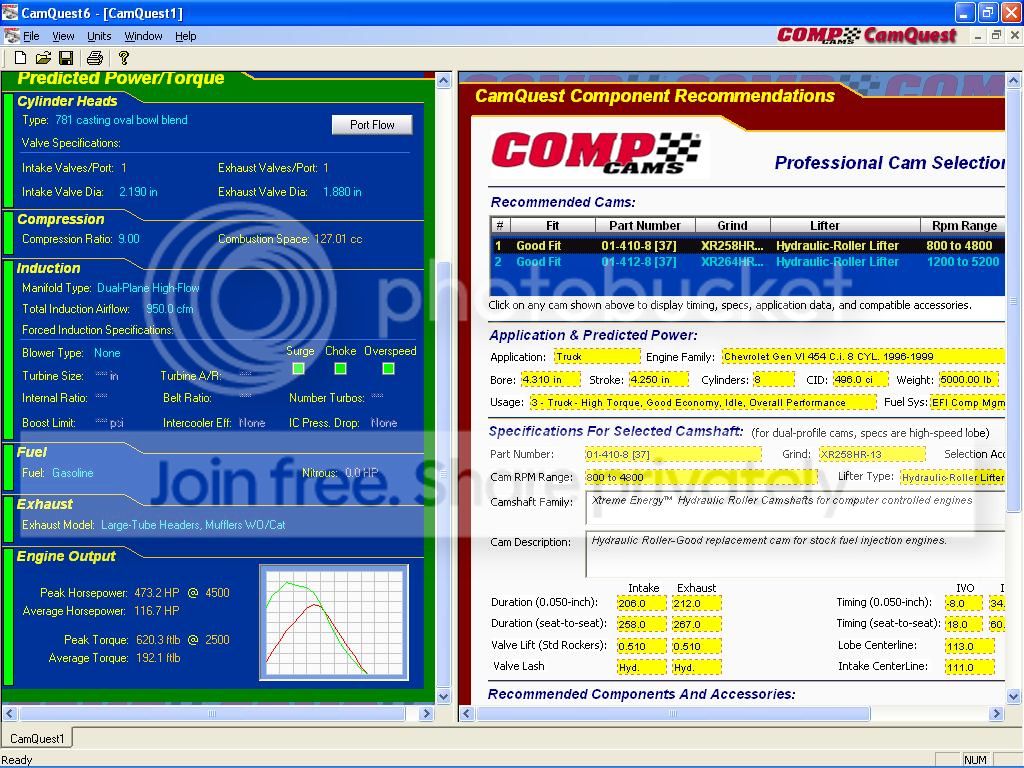Toggle the Choke indicator box

(x=340, y=368)
